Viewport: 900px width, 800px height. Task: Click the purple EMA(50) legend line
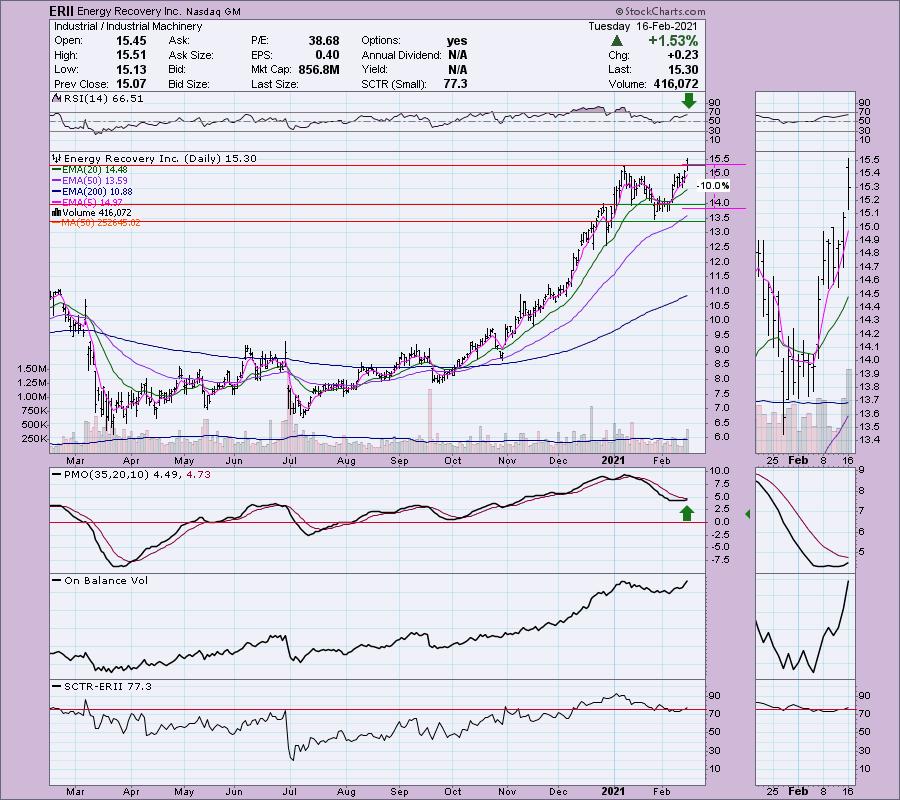(x=56, y=181)
